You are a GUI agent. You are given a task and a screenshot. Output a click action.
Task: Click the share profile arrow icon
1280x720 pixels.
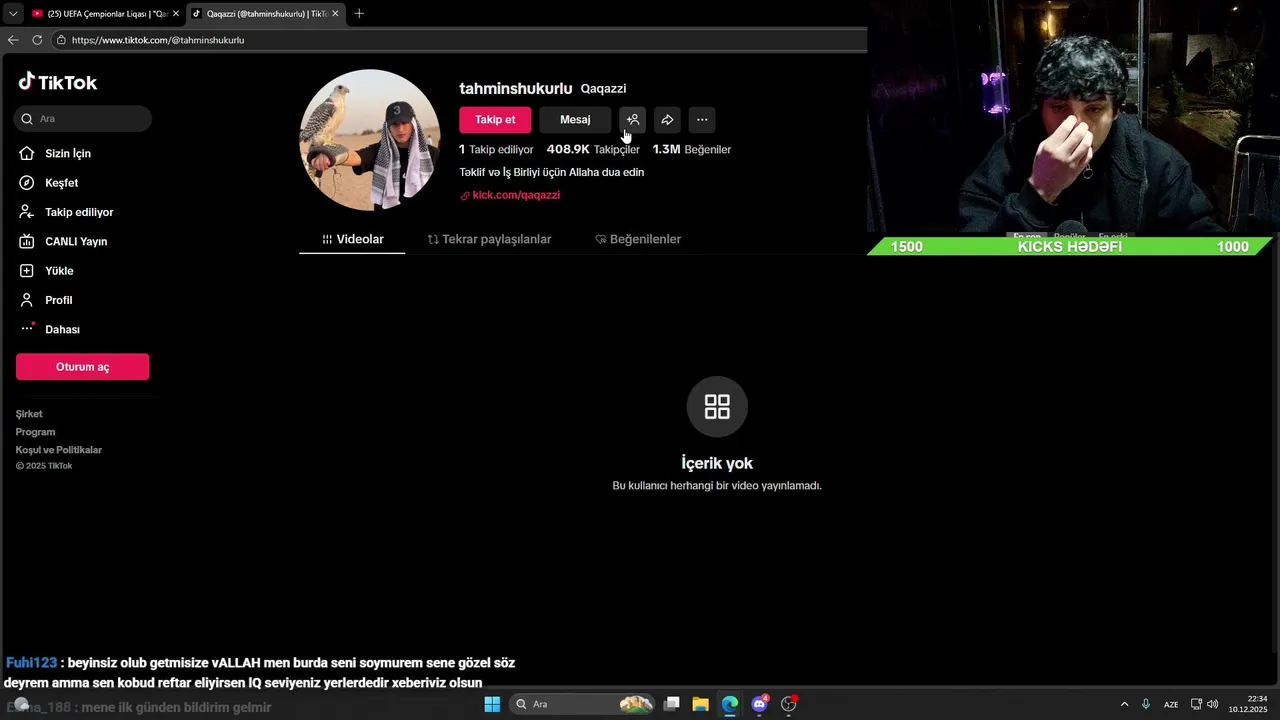click(667, 120)
